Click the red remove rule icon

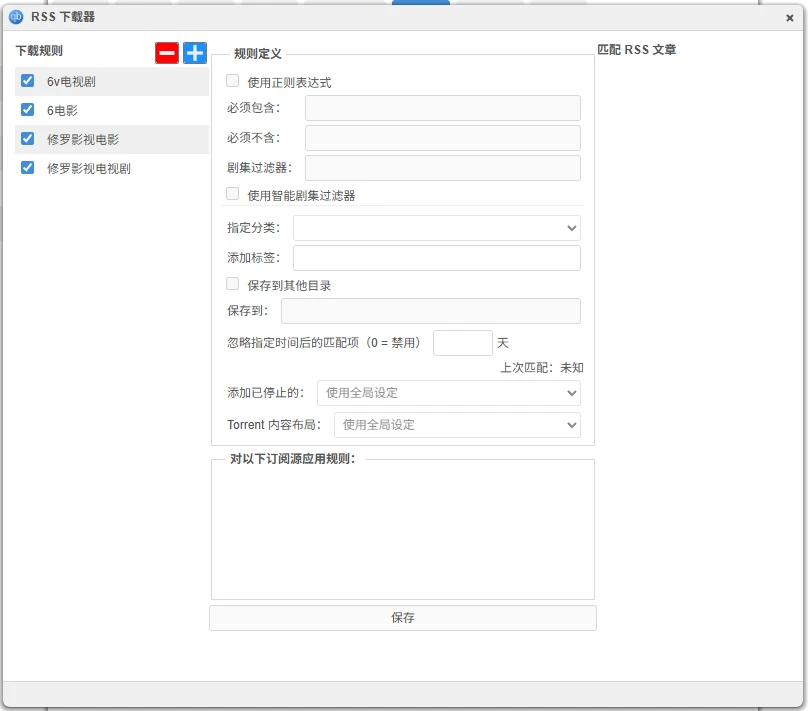point(167,53)
